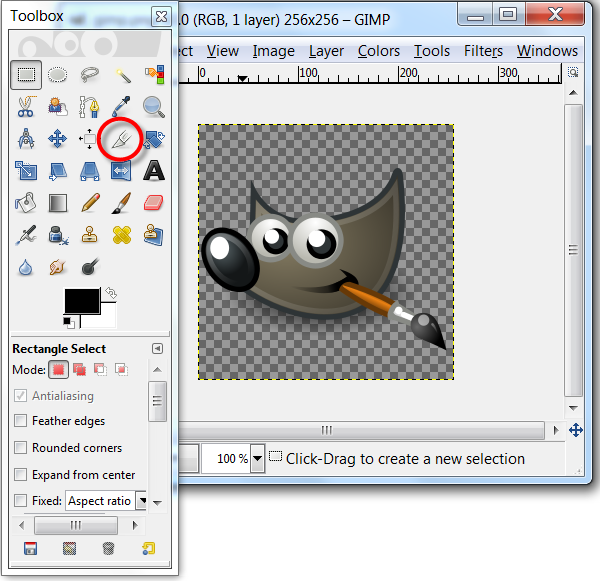The width and height of the screenshot is (600, 581).
Task: Select the Smudge finger tool
Action: 57,267
